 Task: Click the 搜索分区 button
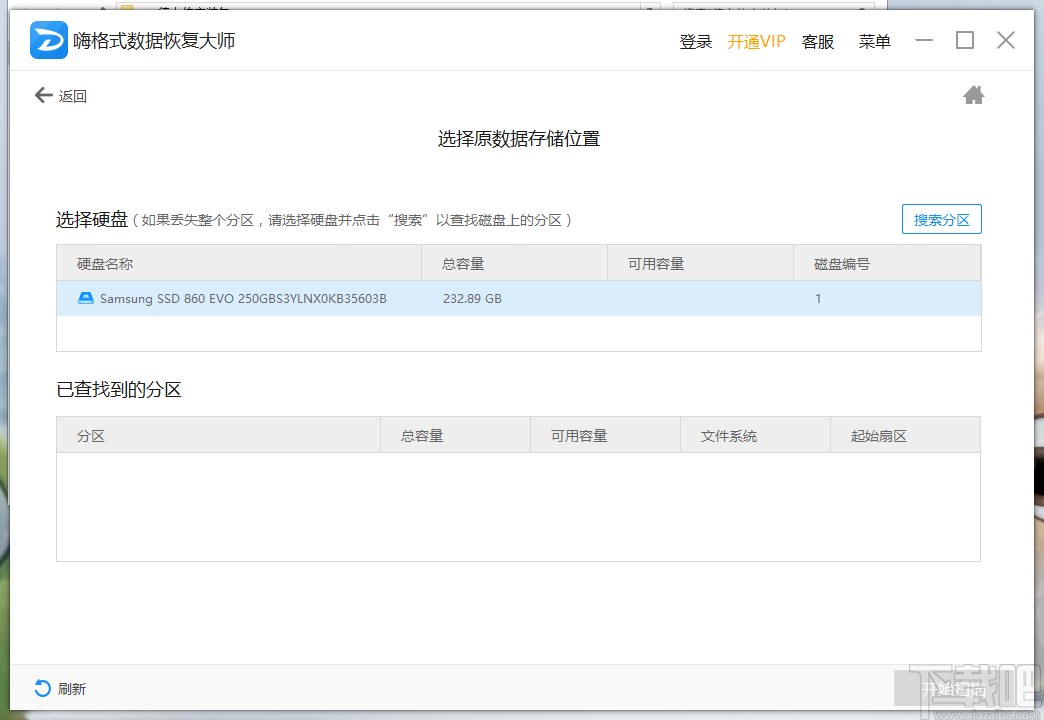[x=941, y=219]
